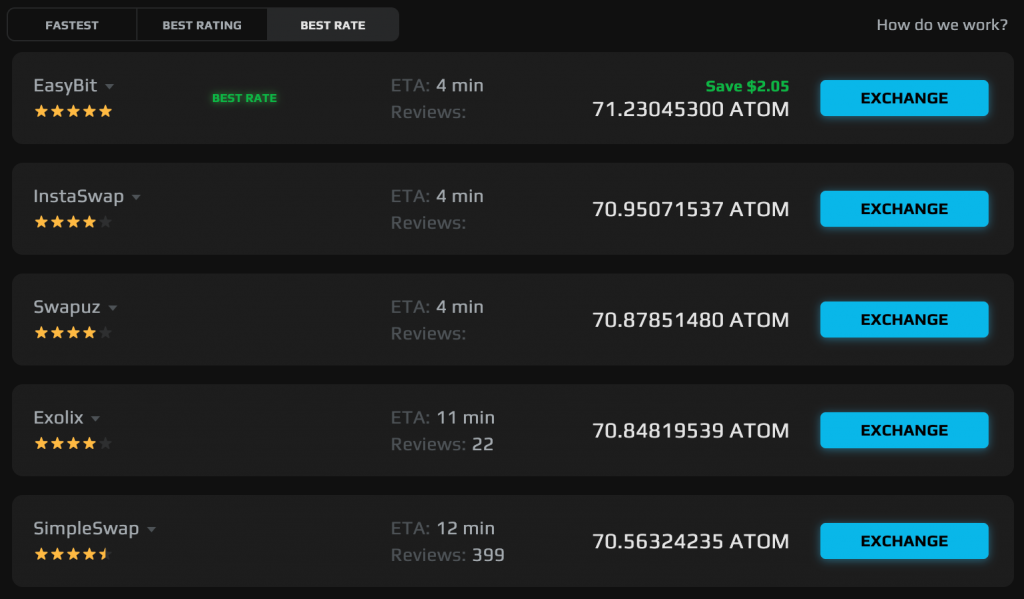This screenshot has height=599, width=1024.
Task: Click the Reviews label in InstaSwap row
Action: (428, 223)
